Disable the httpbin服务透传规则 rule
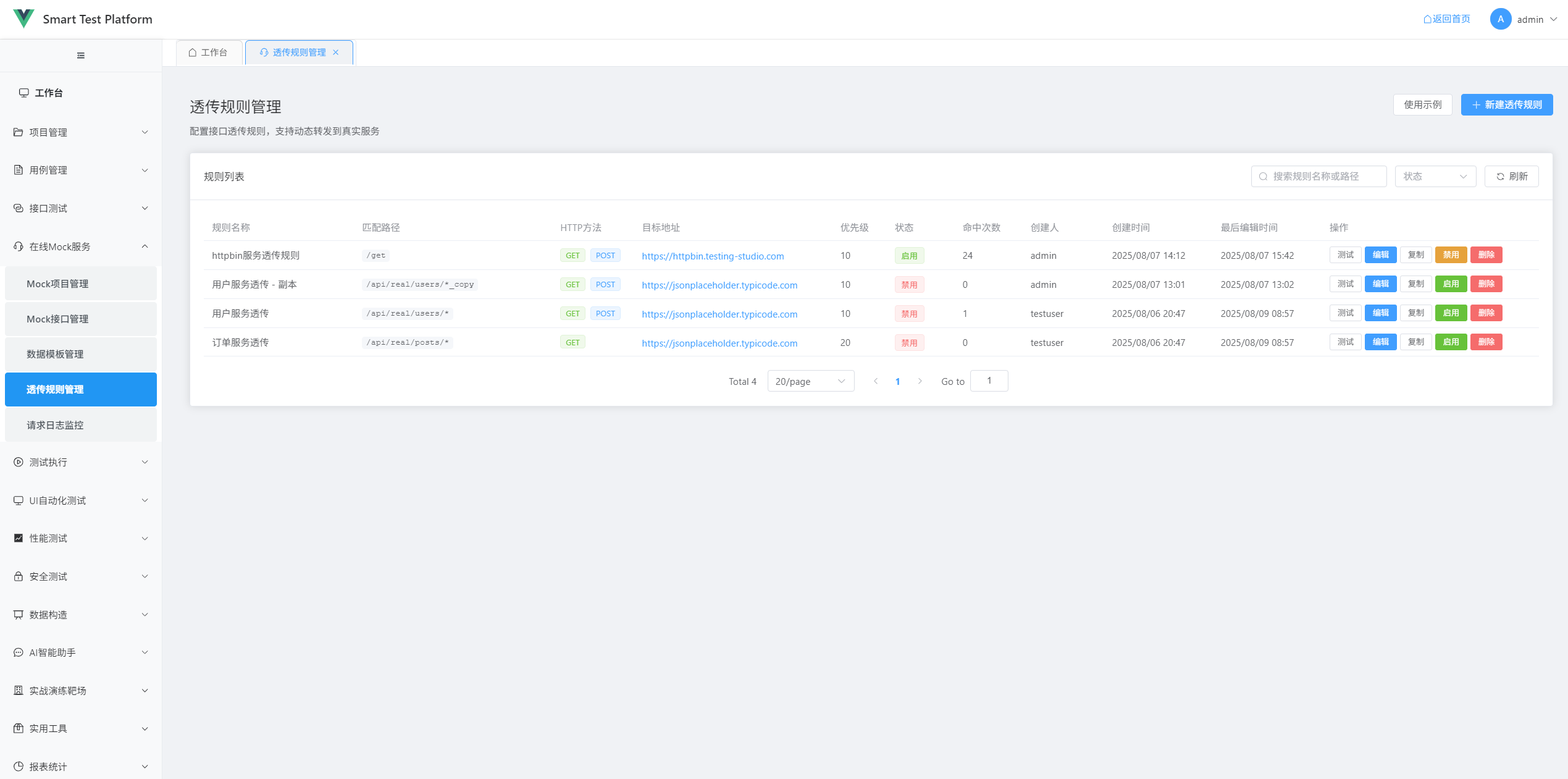The width and height of the screenshot is (1568, 779). tap(1451, 255)
